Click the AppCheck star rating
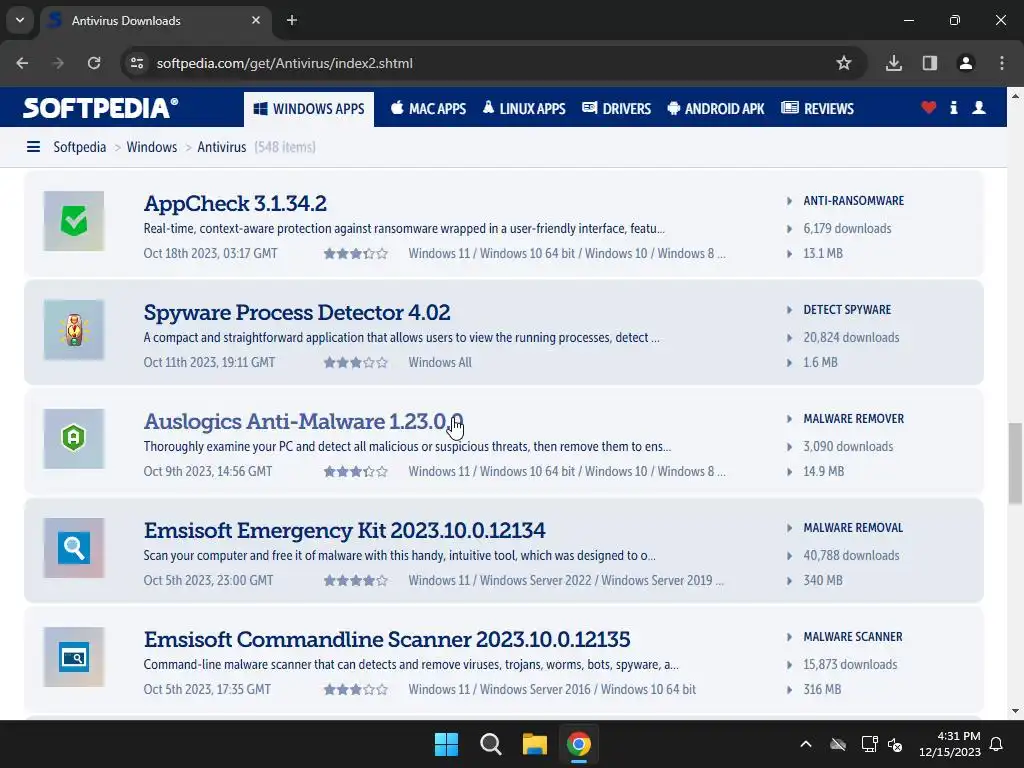Viewport: 1024px width, 768px height. click(x=356, y=253)
